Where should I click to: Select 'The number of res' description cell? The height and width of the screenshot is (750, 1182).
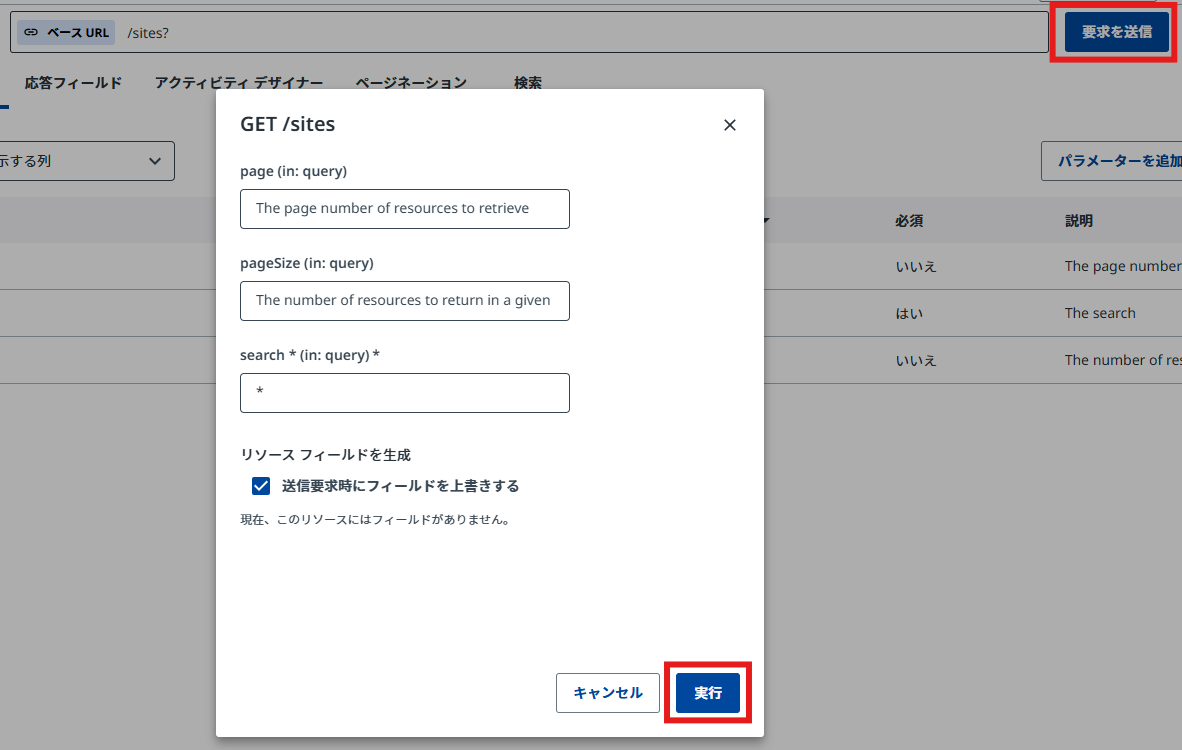[1123, 360]
